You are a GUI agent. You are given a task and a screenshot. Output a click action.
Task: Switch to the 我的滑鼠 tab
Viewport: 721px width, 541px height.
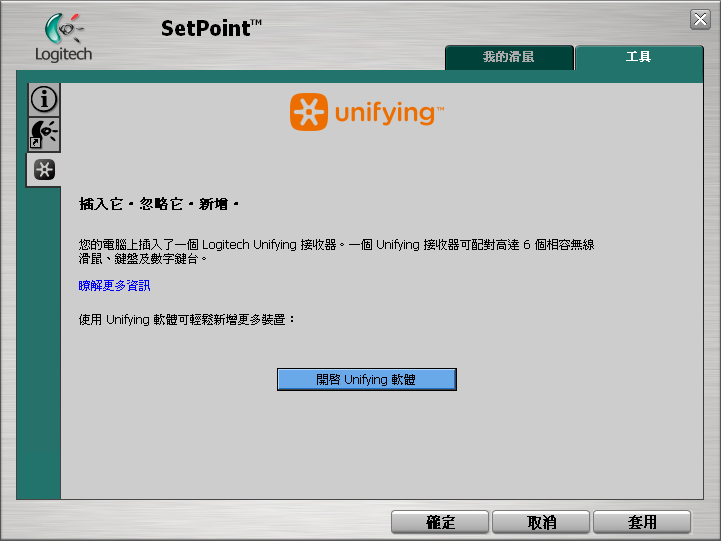[x=509, y=57]
